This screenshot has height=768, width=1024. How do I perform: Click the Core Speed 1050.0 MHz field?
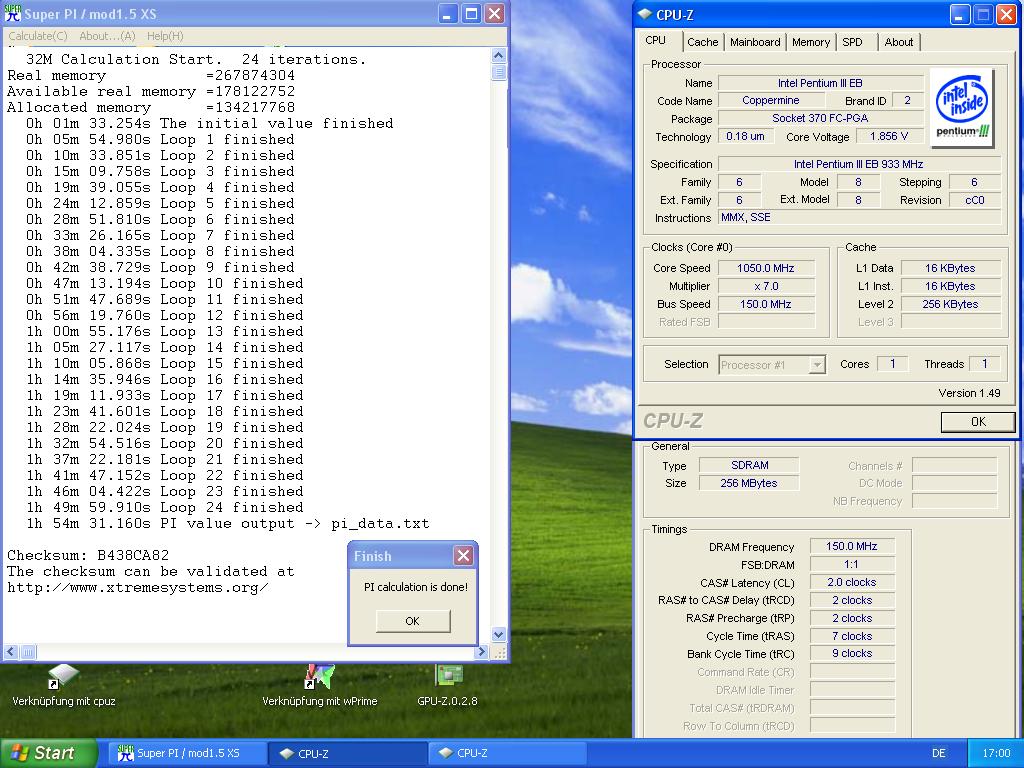(765, 268)
